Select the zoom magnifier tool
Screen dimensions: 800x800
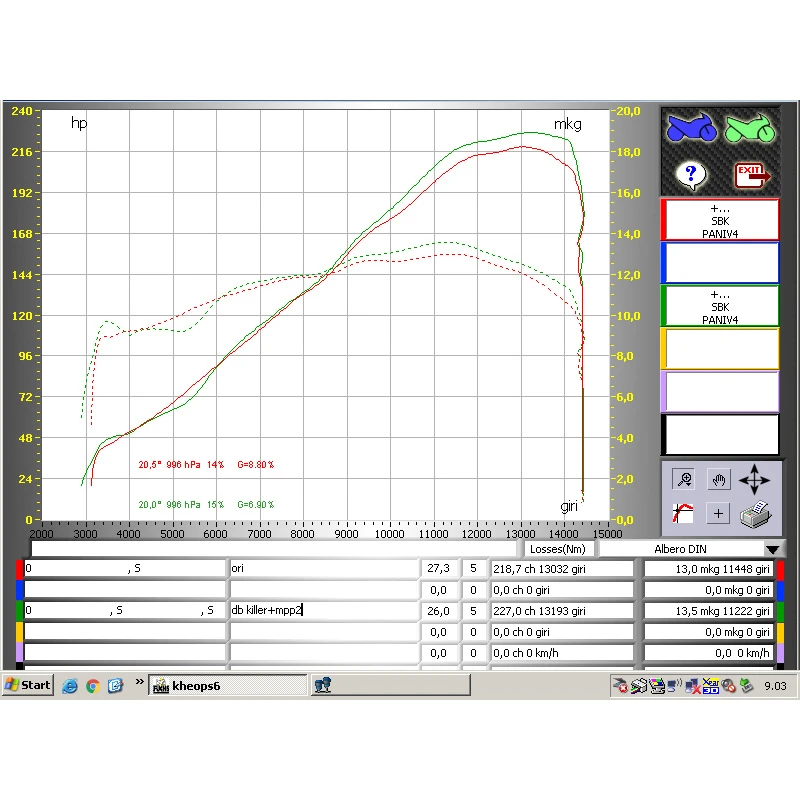685,480
